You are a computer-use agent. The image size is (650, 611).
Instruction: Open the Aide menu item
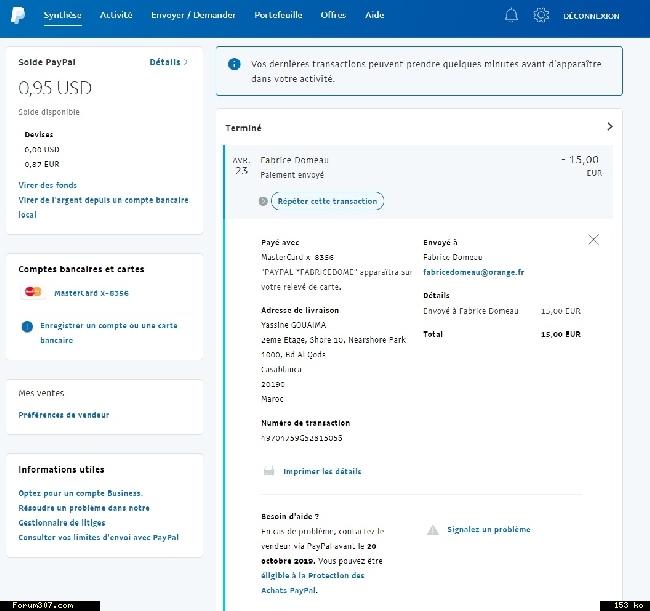click(374, 15)
